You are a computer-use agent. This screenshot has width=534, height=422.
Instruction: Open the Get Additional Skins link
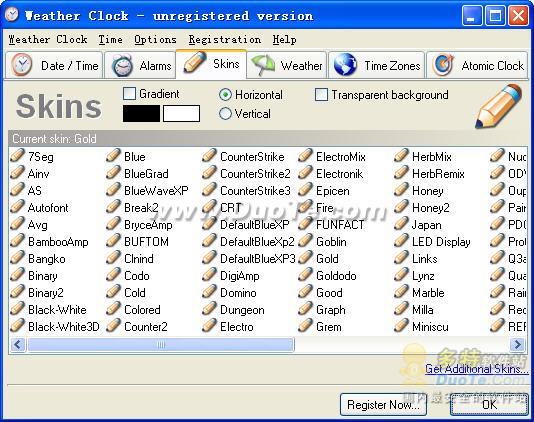click(476, 369)
